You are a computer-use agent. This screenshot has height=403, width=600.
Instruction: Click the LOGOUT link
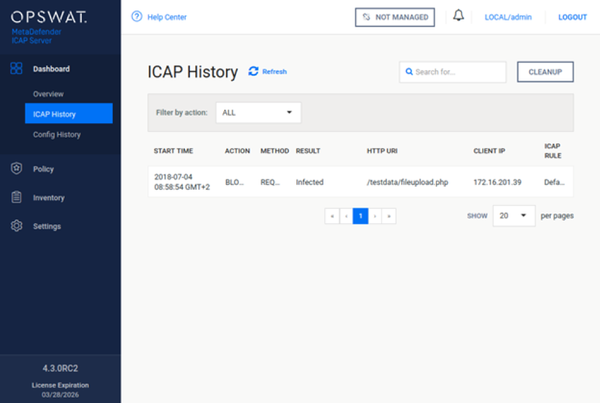coord(572,18)
